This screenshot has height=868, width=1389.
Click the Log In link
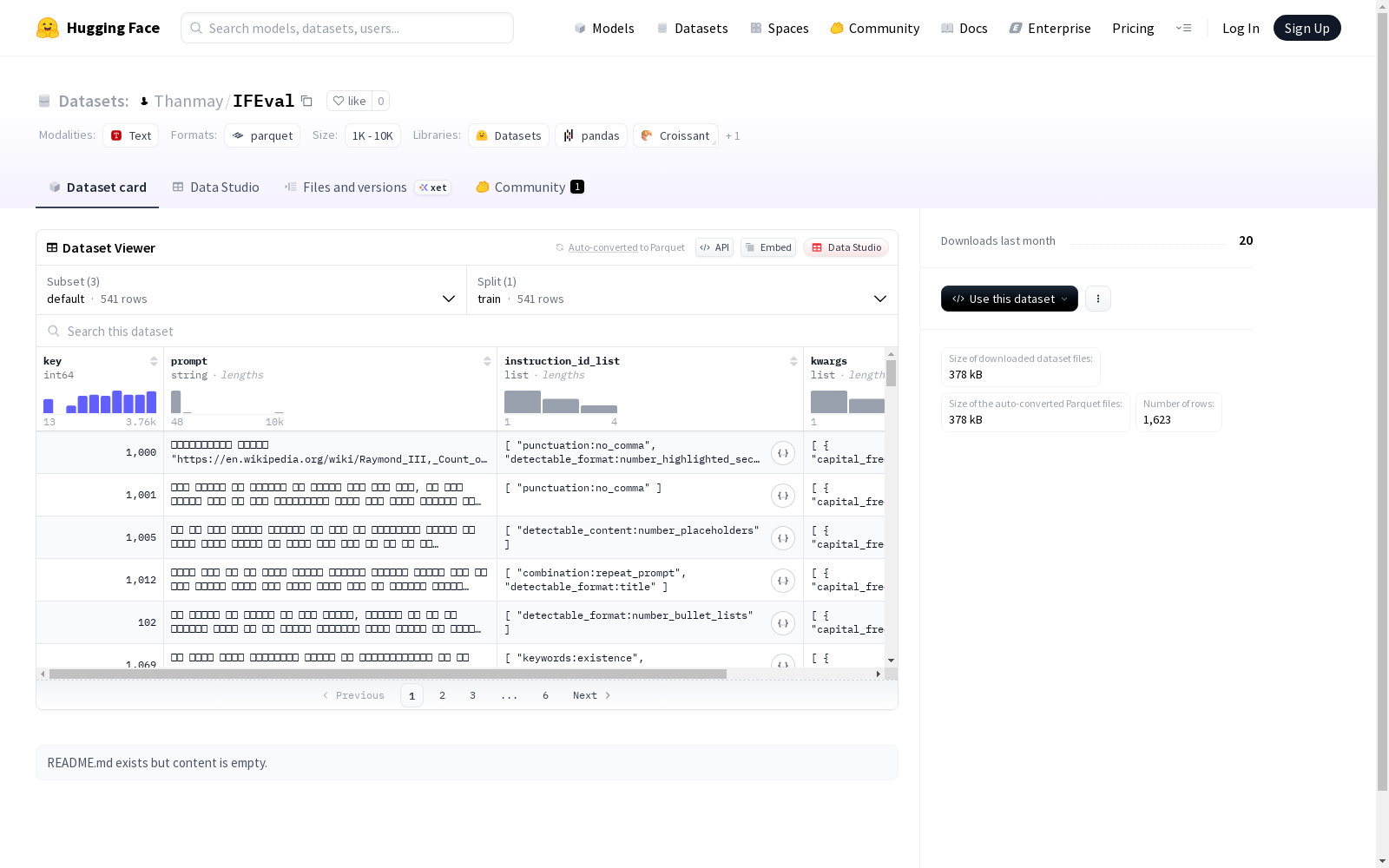[1241, 28]
